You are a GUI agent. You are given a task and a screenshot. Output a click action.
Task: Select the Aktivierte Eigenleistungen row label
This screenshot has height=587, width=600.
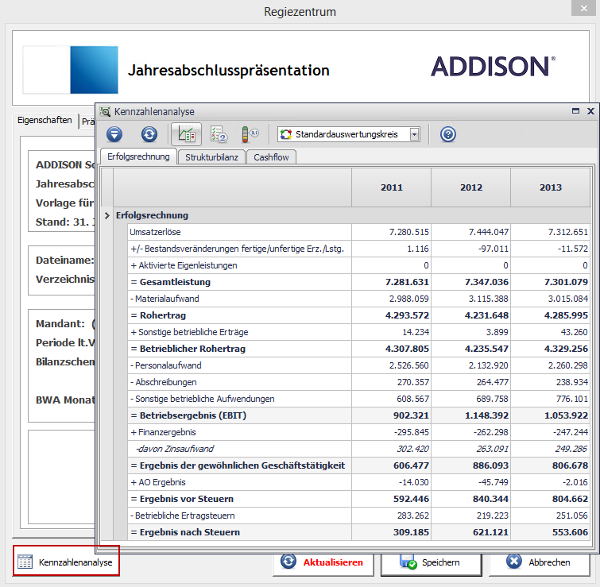(184, 266)
